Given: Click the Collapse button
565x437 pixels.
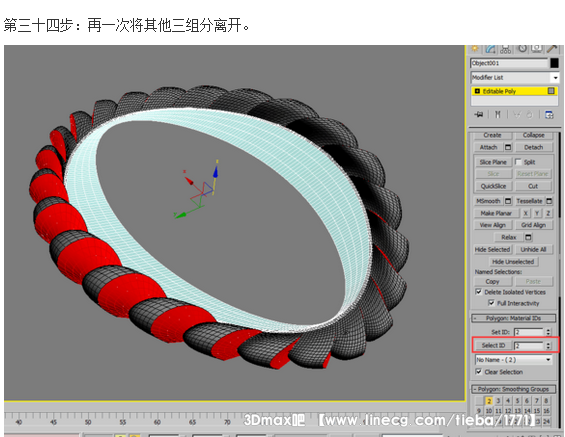Looking at the screenshot, I should point(533,135).
